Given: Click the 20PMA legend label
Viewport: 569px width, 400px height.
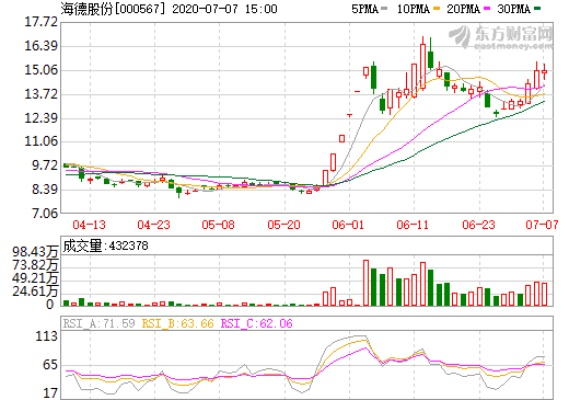Looking at the screenshot, I should coord(463,8).
